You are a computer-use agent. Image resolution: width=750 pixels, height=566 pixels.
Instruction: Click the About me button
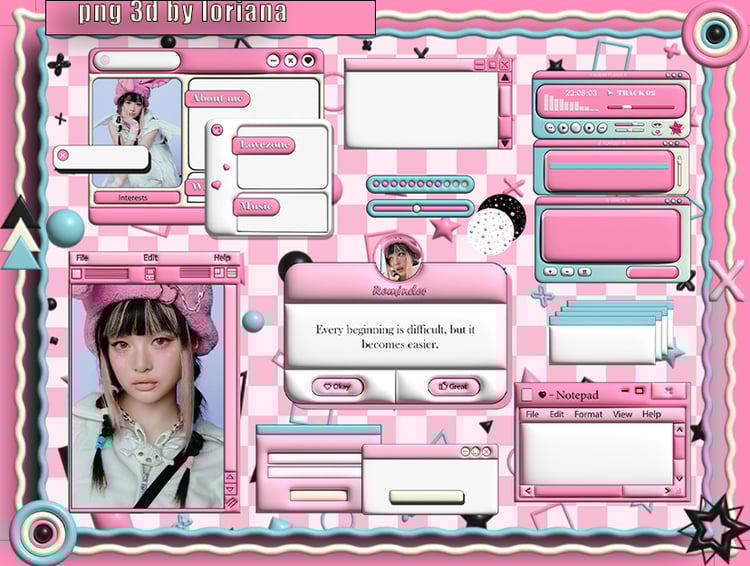pyautogui.click(x=218, y=99)
